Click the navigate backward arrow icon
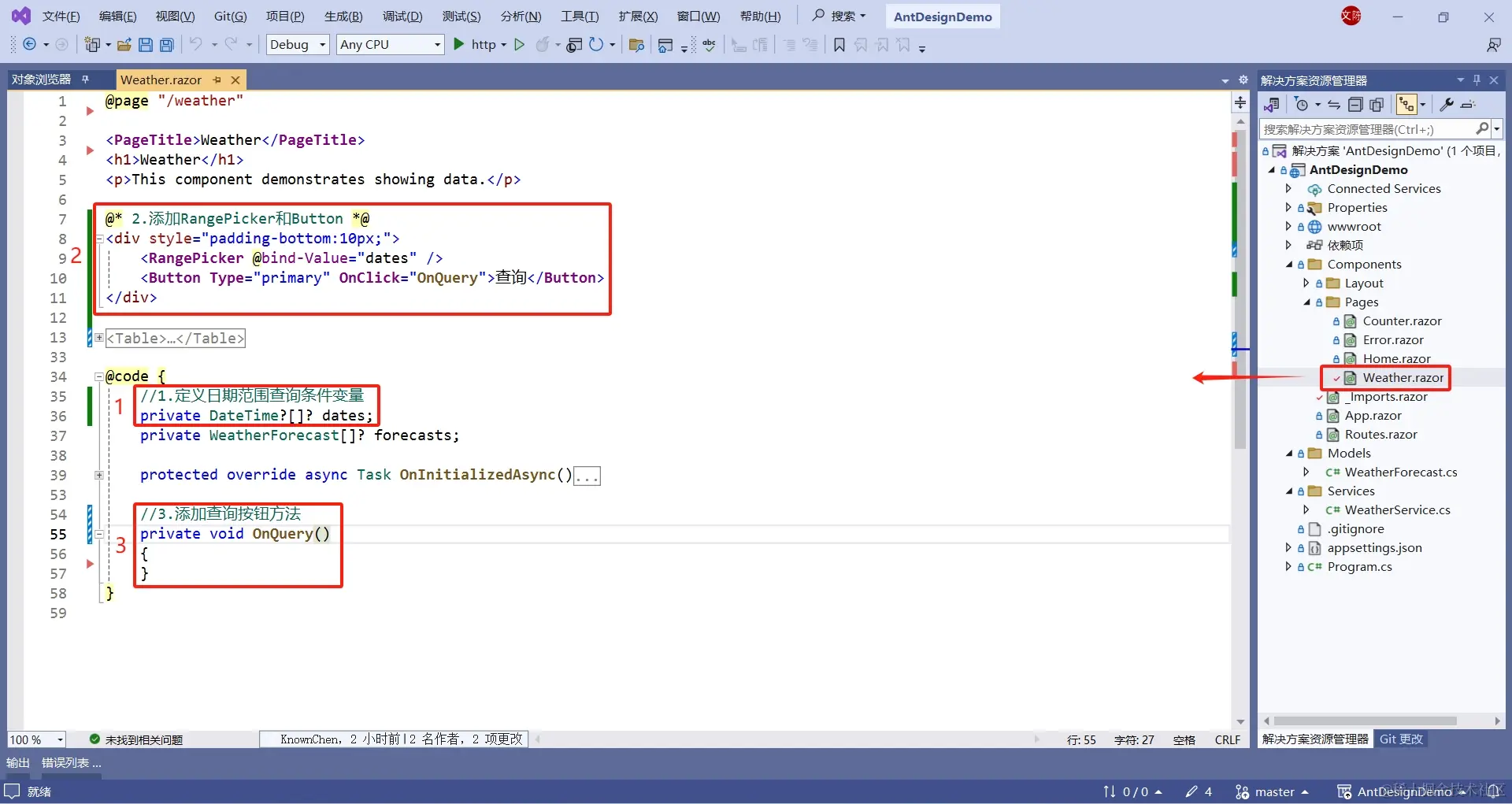This screenshot has width=1512, height=804. tap(30, 45)
